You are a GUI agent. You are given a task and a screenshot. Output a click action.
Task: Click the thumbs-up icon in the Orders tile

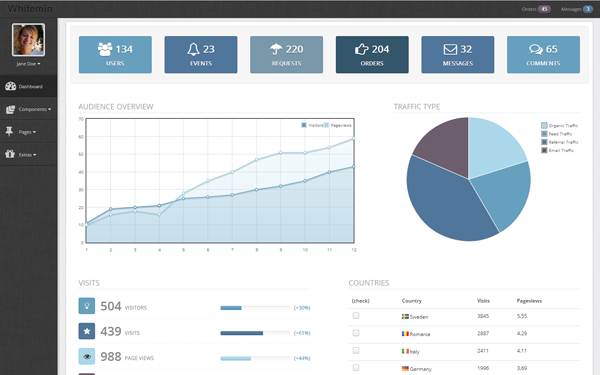pos(362,49)
